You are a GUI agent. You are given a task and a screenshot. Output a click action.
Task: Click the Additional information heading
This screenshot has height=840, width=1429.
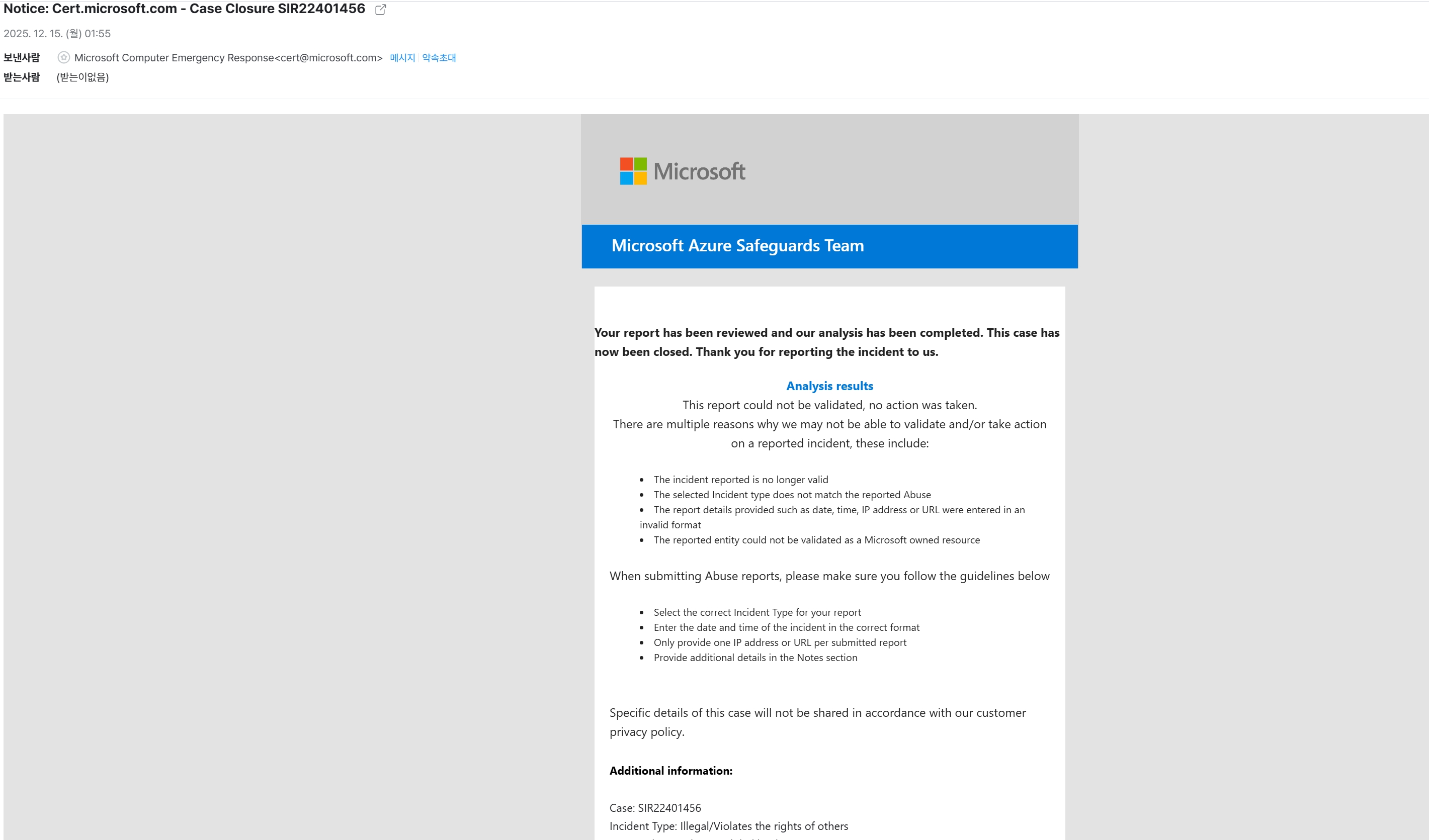pos(671,771)
